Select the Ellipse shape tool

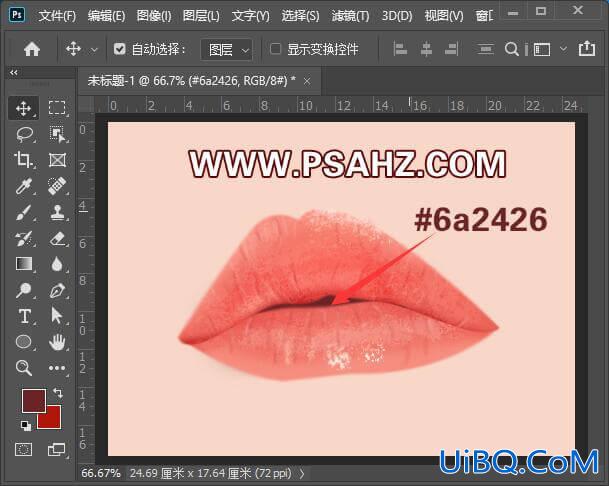coord(23,342)
